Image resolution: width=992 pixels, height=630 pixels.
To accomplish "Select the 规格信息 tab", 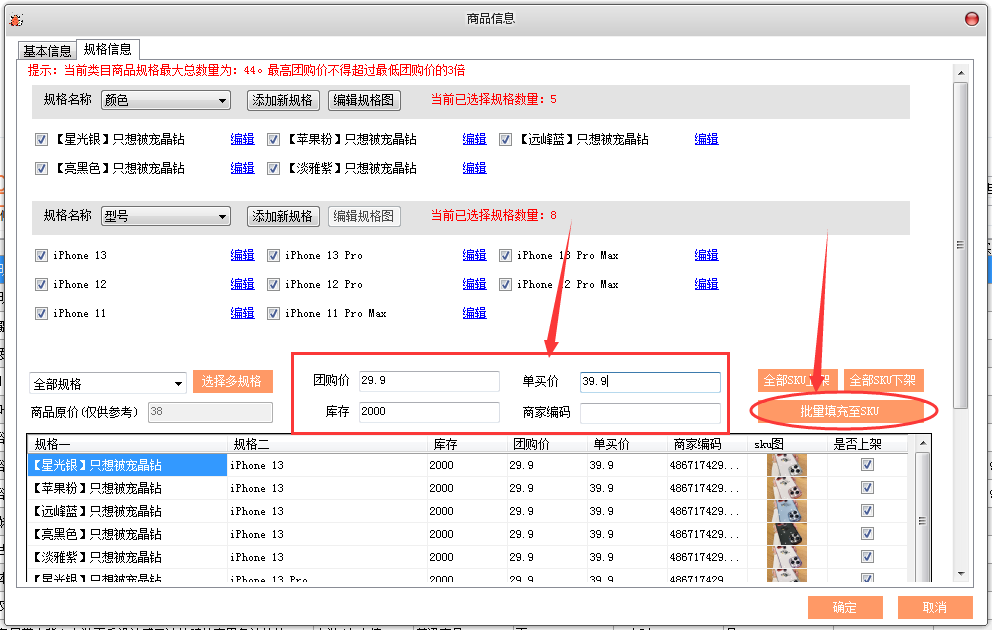I will pyautogui.click(x=108, y=49).
